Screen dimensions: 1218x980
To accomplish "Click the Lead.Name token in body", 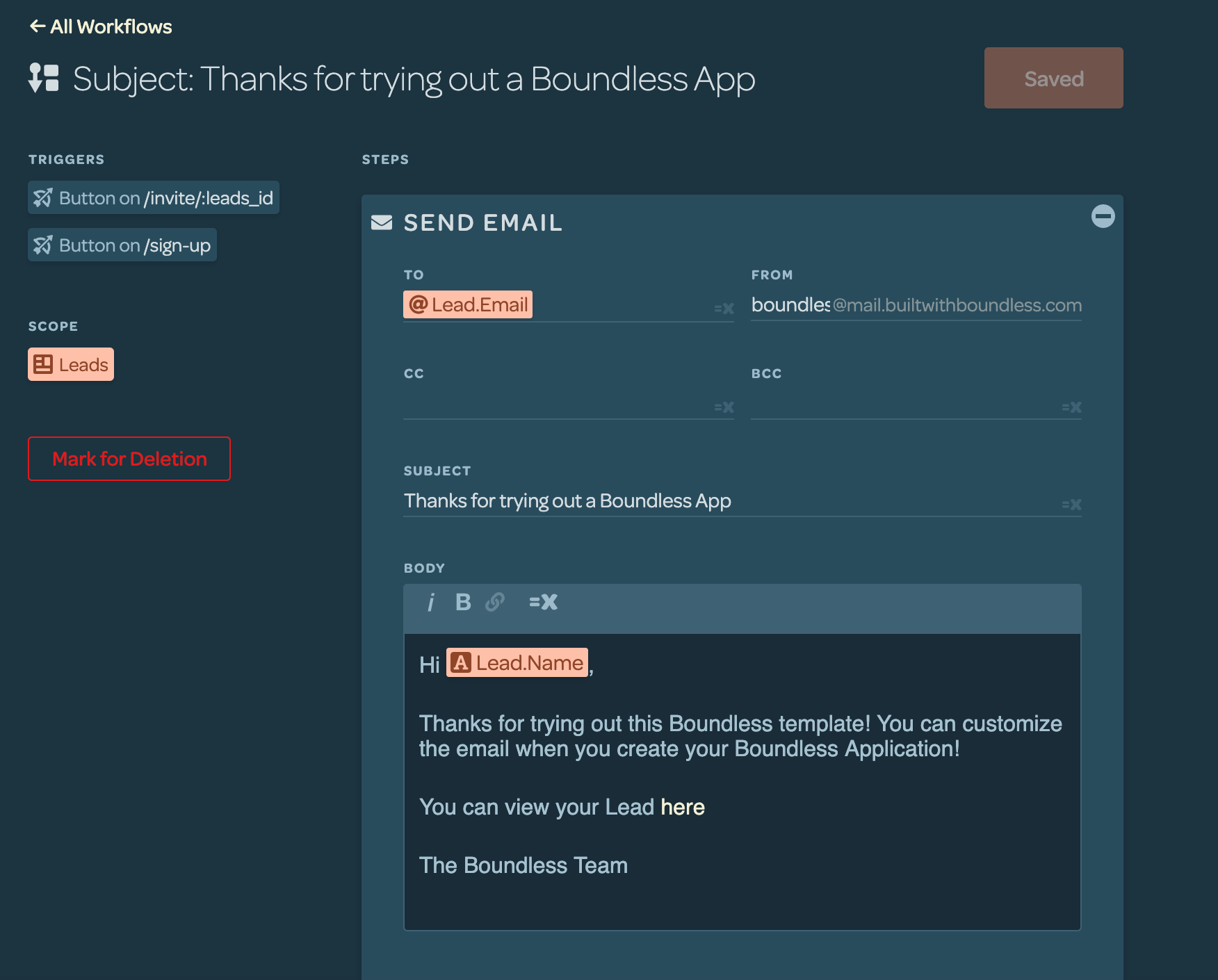I will 517,663.
